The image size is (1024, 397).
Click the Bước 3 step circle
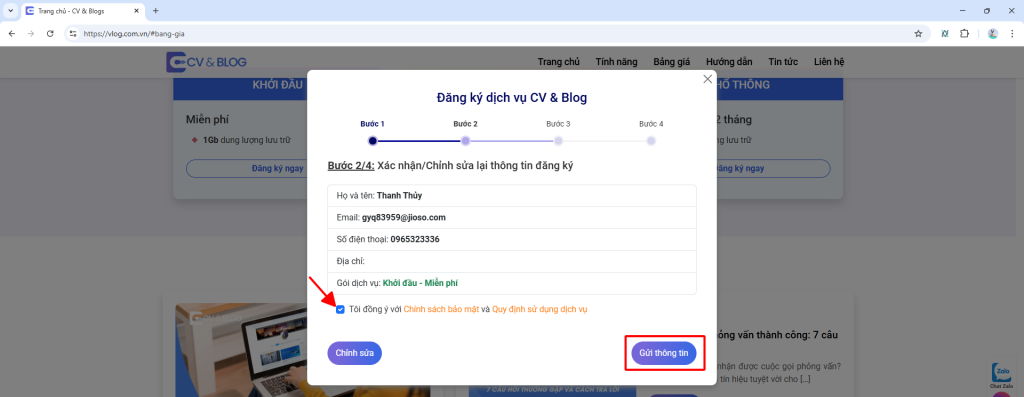558,140
